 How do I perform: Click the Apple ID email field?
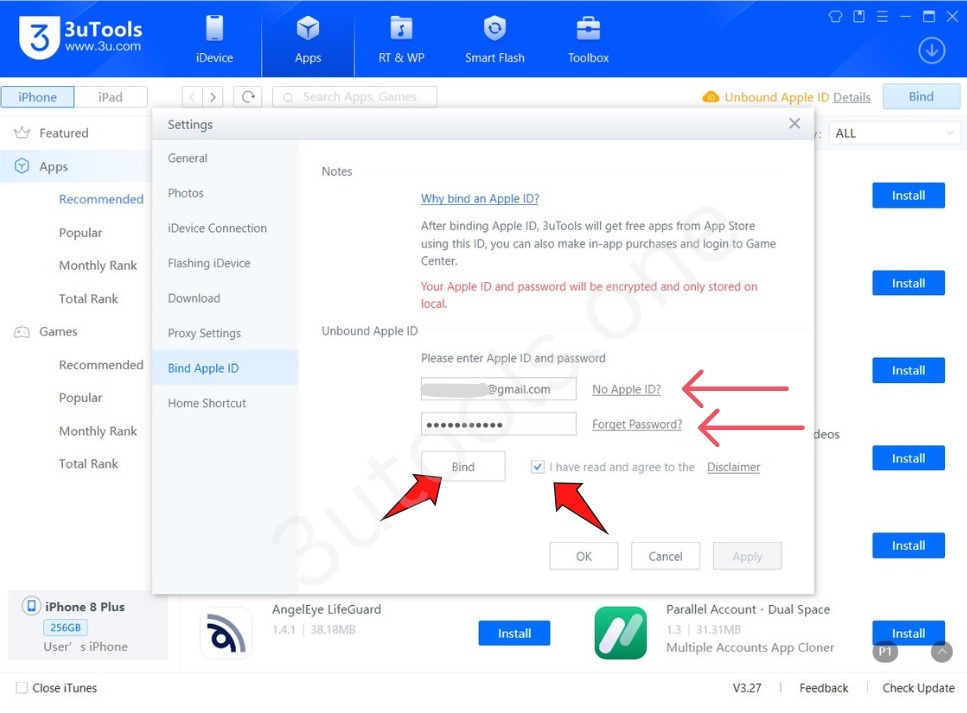498,389
